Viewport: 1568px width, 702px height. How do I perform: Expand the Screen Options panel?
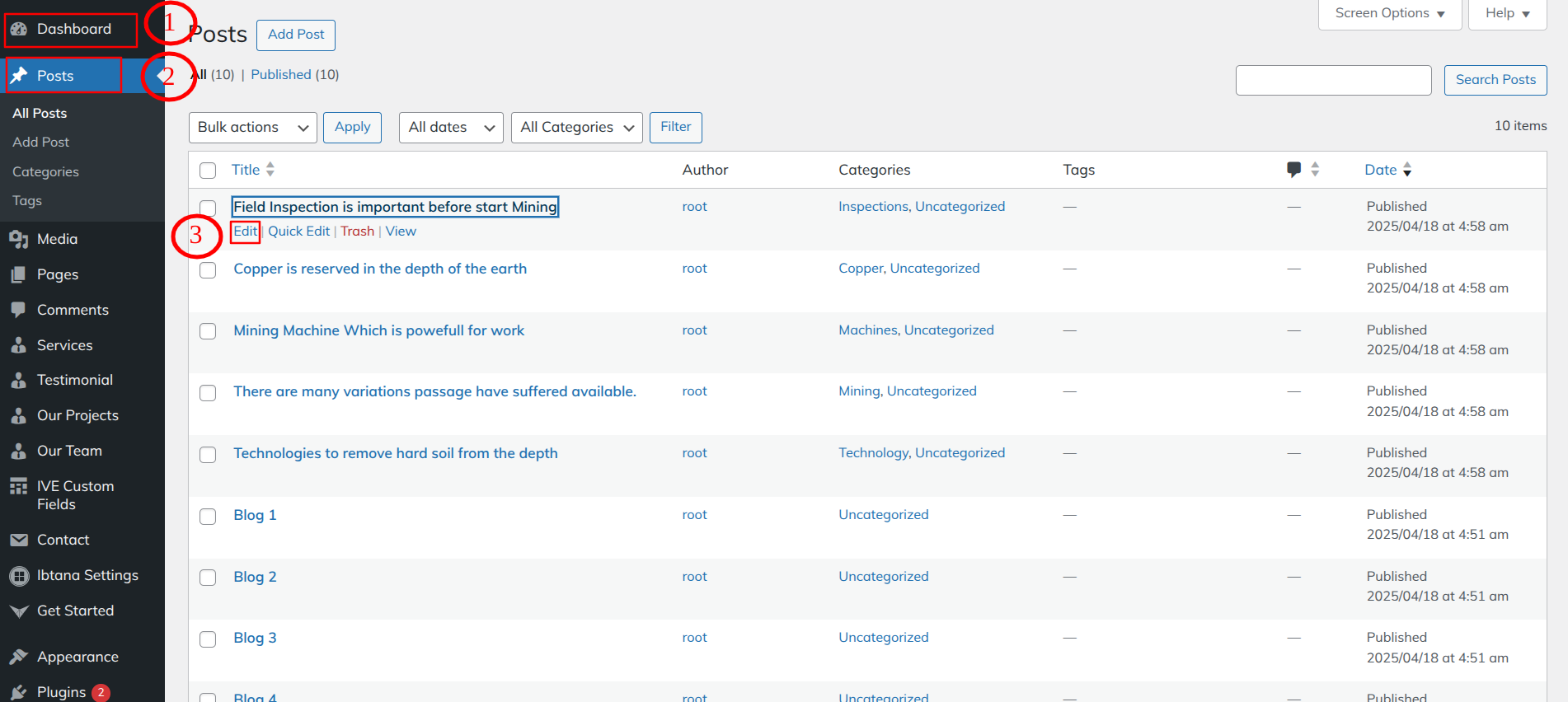1389,13
